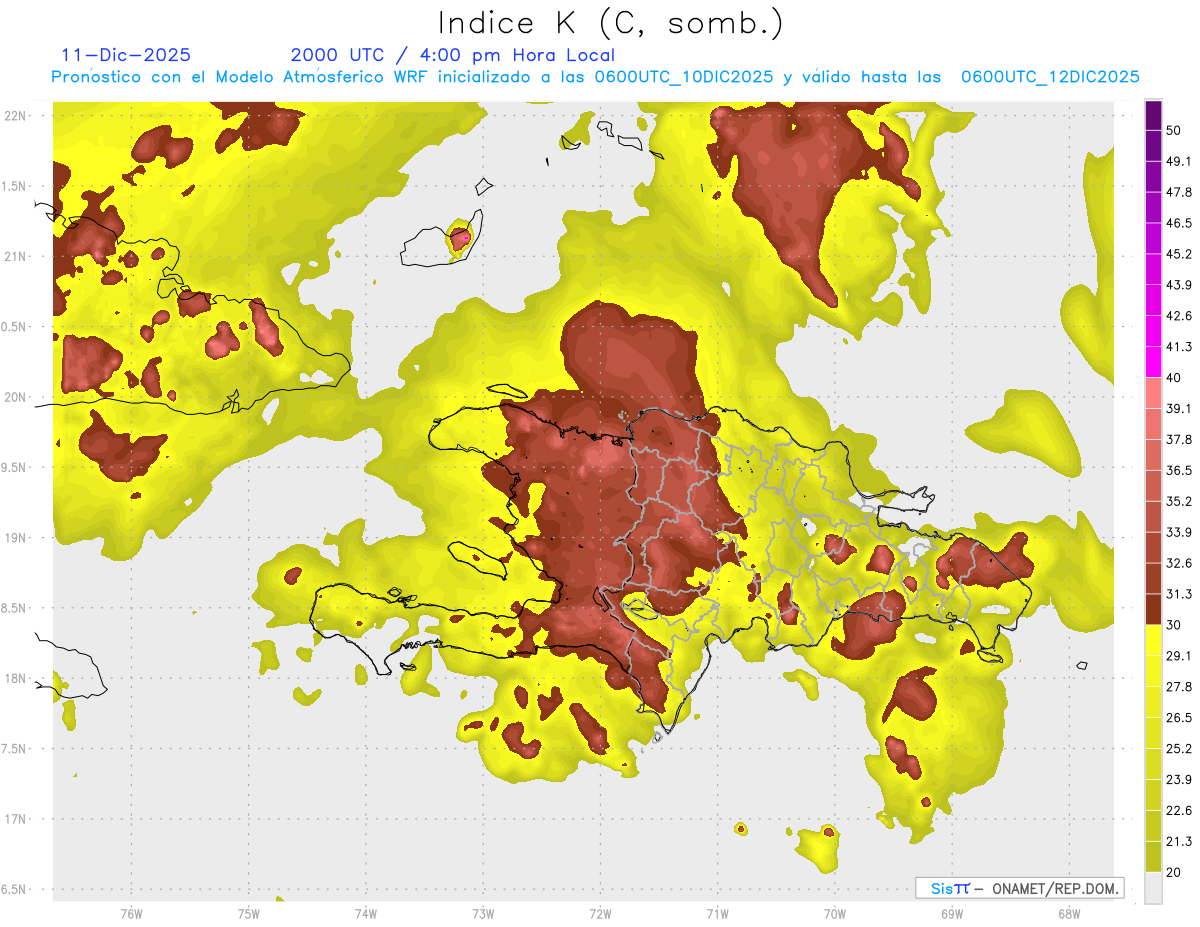Click the time label "2000 UTC / 4:00 pm Hora Local"
Image resolution: width=1200 pixels, height=927 pixels.
[453, 56]
